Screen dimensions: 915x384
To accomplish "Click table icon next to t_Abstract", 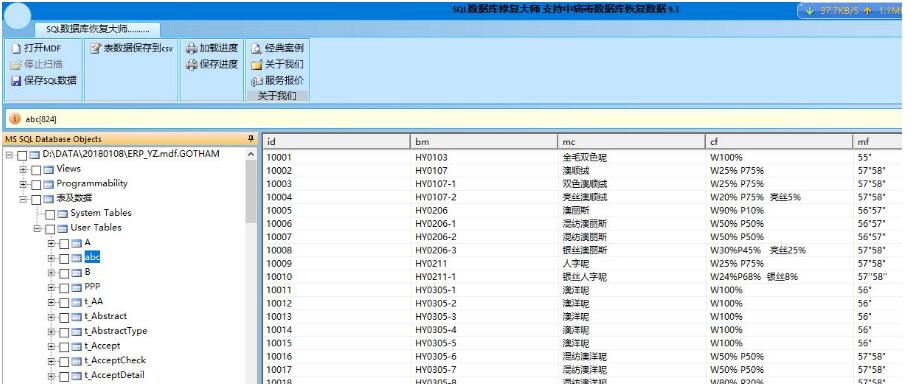I will point(76,317).
